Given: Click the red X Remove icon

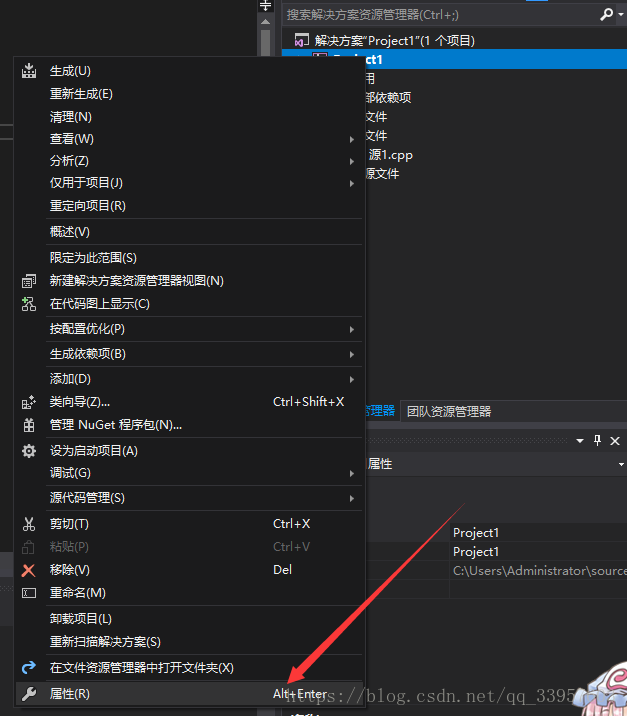Looking at the screenshot, I should (28, 570).
